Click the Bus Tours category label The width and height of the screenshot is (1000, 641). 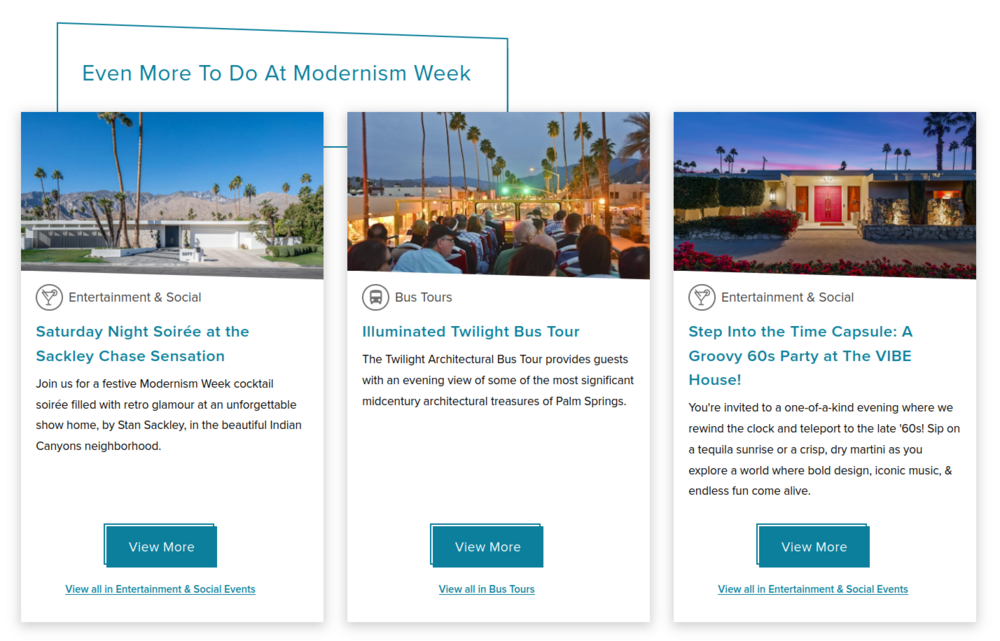point(423,297)
